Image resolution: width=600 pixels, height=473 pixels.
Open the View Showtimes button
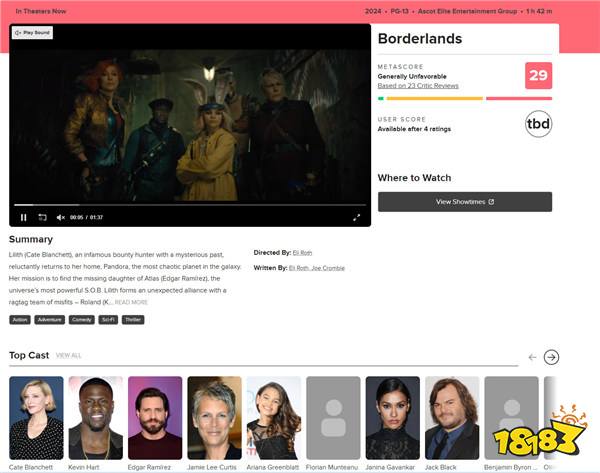tap(465, 202)
